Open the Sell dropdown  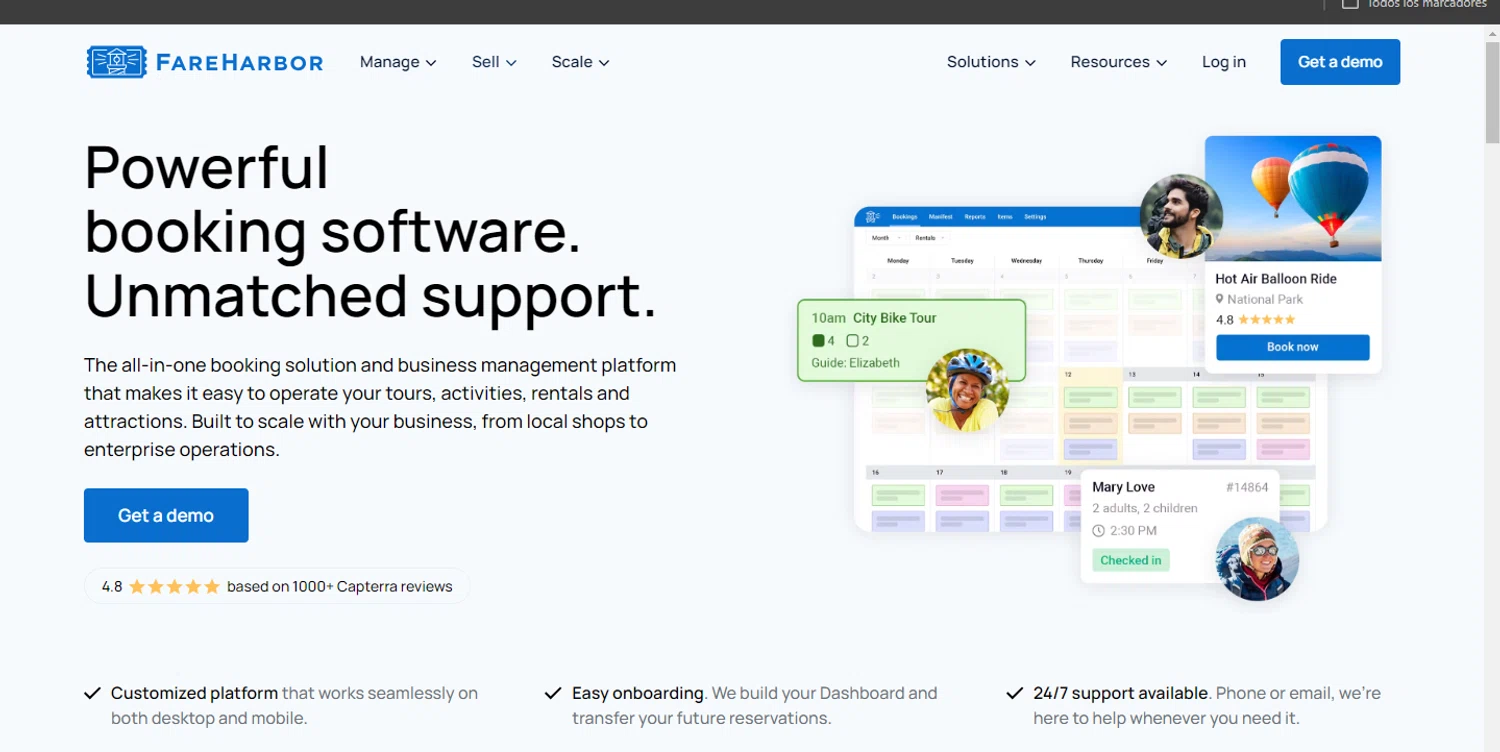click(494, 62)
